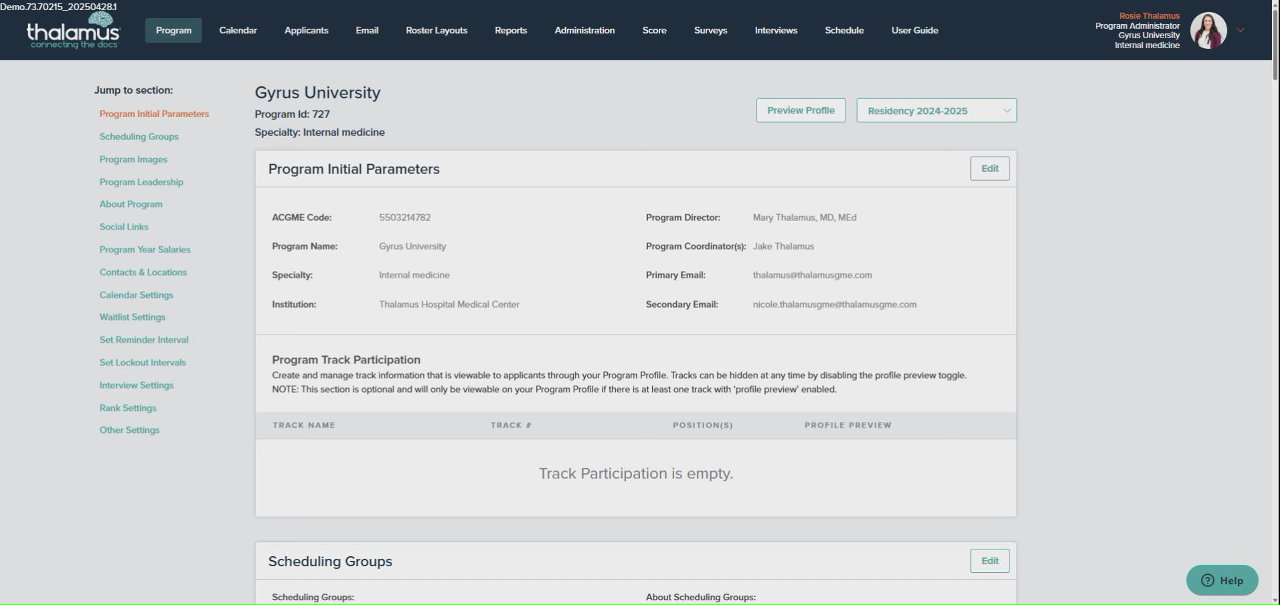
Task: Select the secondary email nicole.thalamusgme@thalamusgme.com
Action: [x=834, y=304]
